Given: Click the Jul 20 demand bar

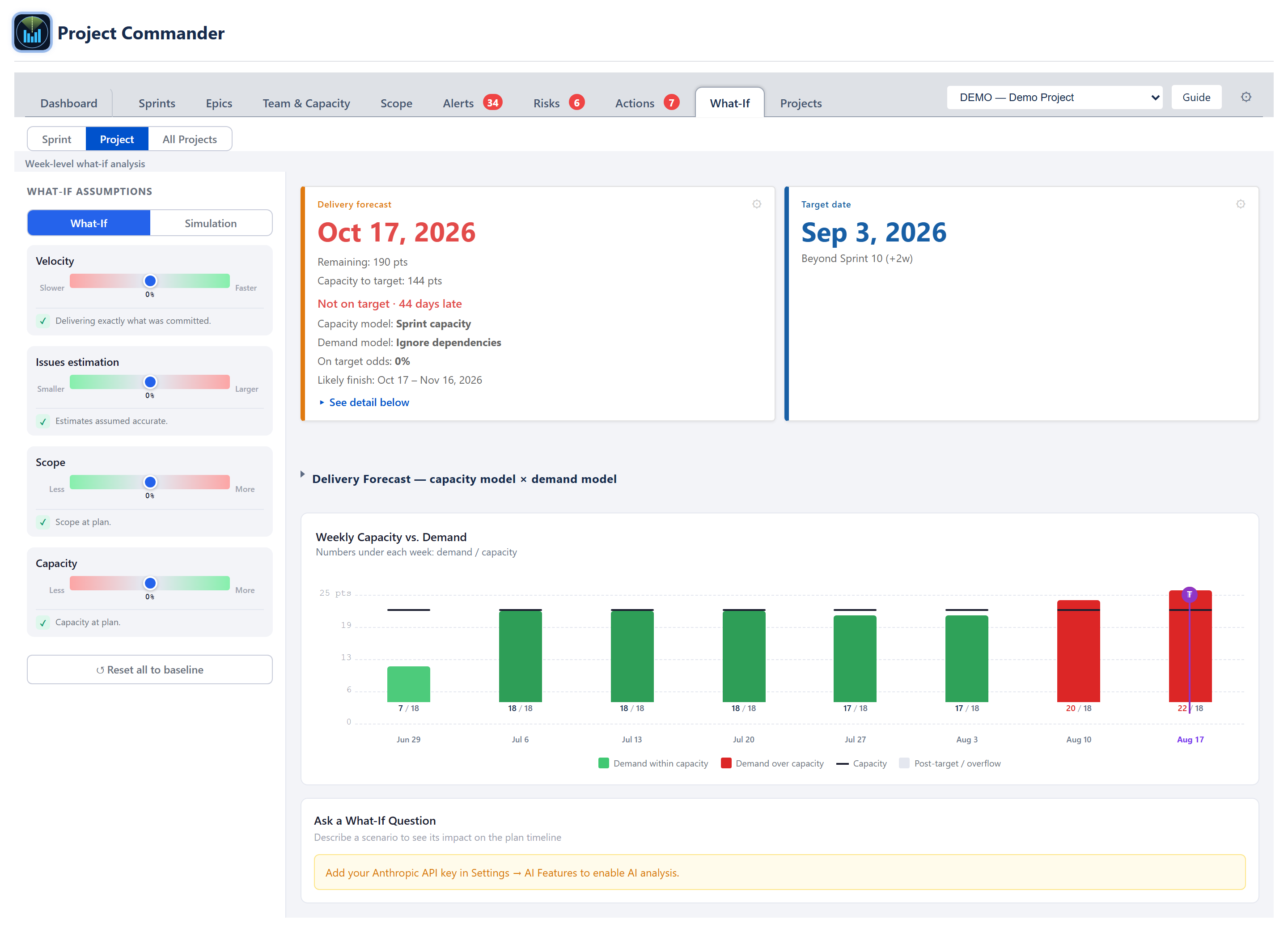Looking at the screenshot, I should [744, 656].
